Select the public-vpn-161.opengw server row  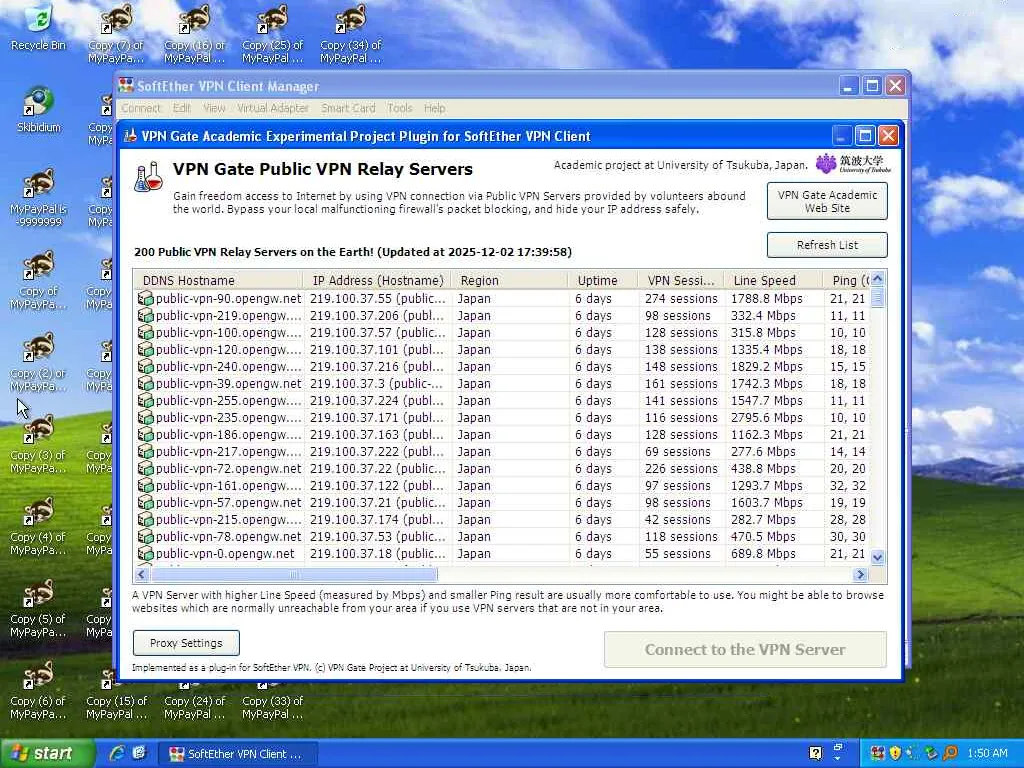(502, 485)
